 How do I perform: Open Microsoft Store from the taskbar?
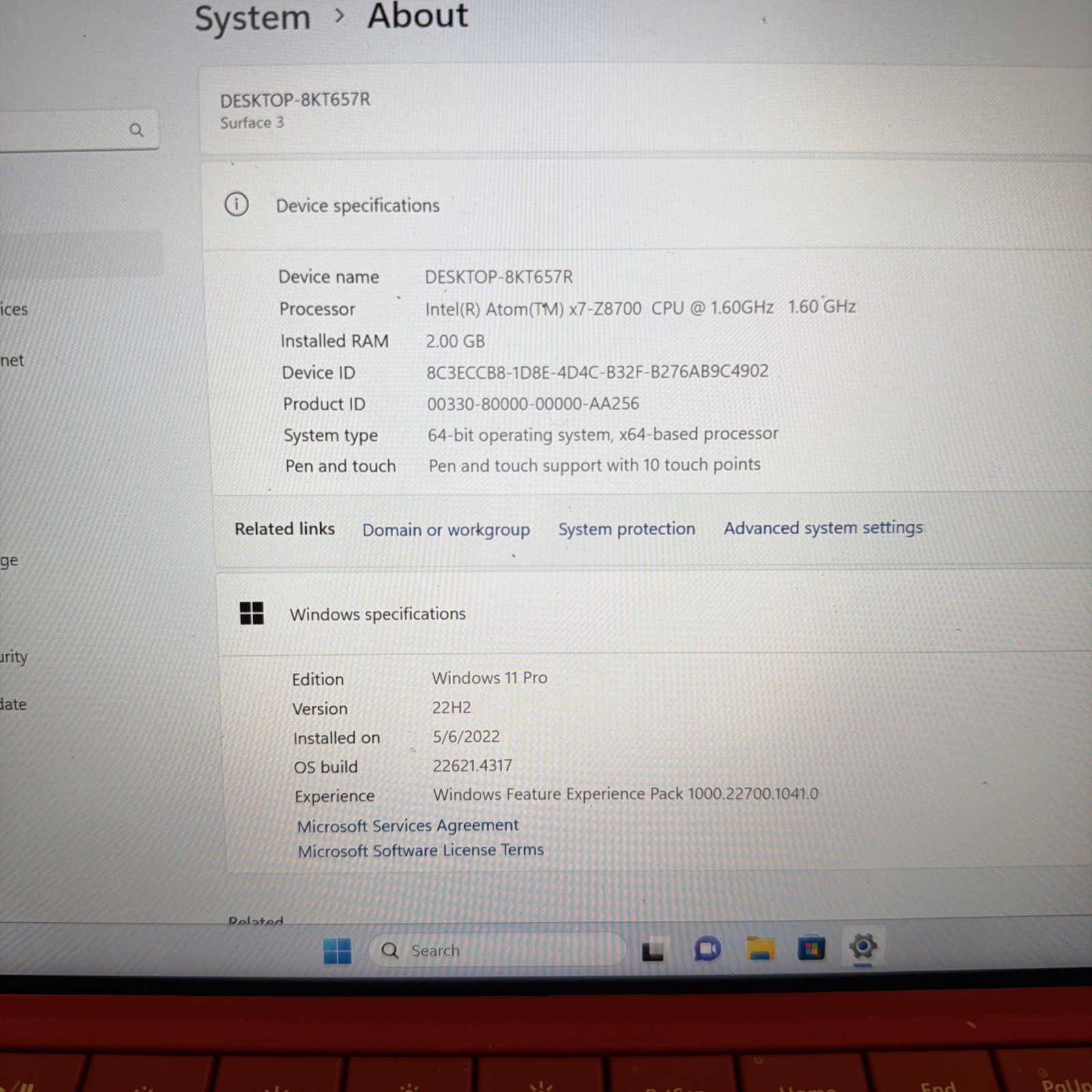click(811, 948)
